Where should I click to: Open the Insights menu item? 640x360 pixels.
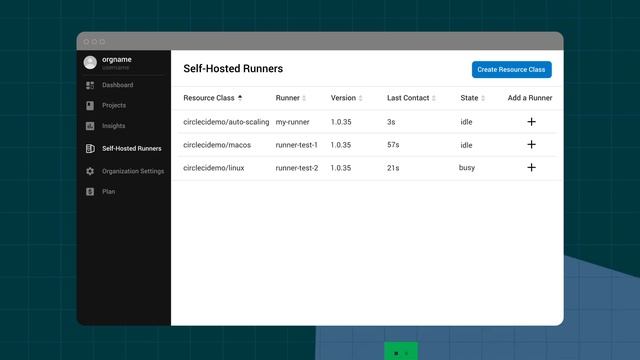tap(113, 126)
